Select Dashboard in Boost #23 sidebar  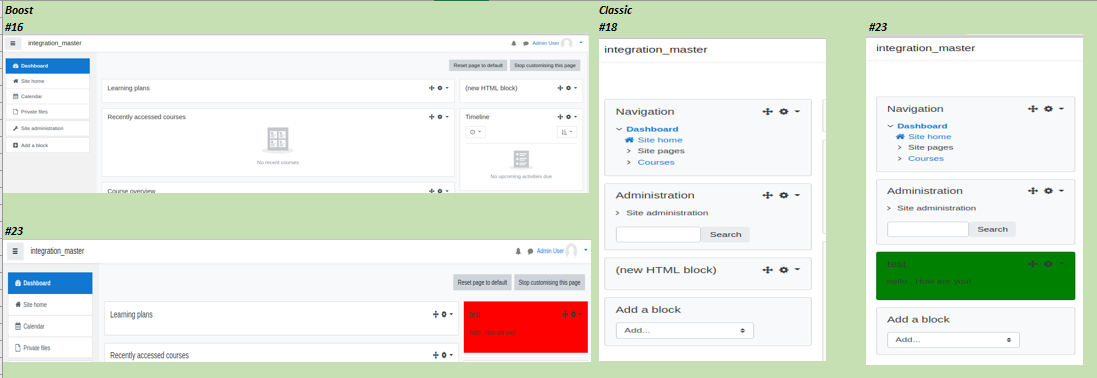[50, 283]
